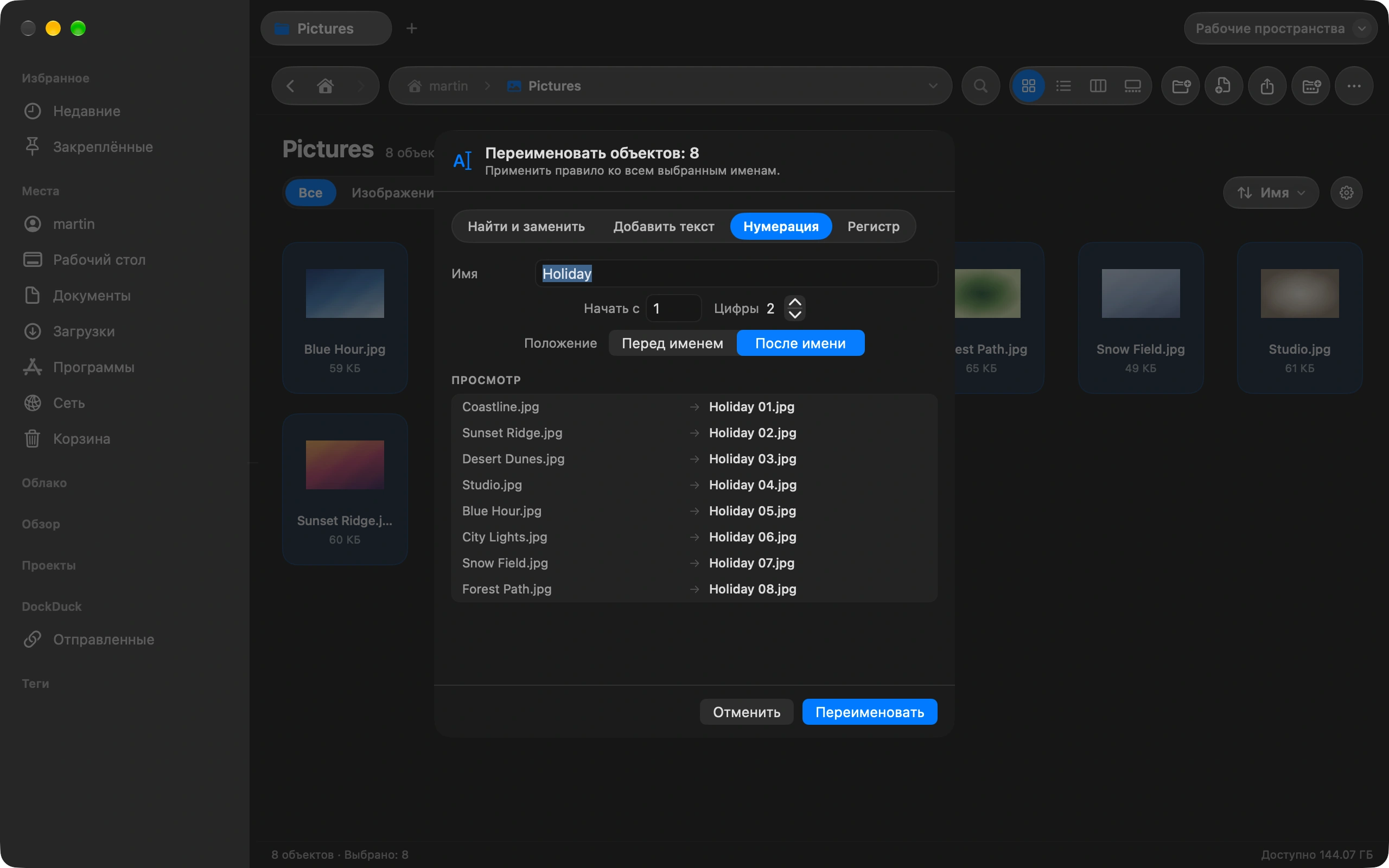
Task: Click the new document toolbar icon
Action: click(x=1224, y=86)
